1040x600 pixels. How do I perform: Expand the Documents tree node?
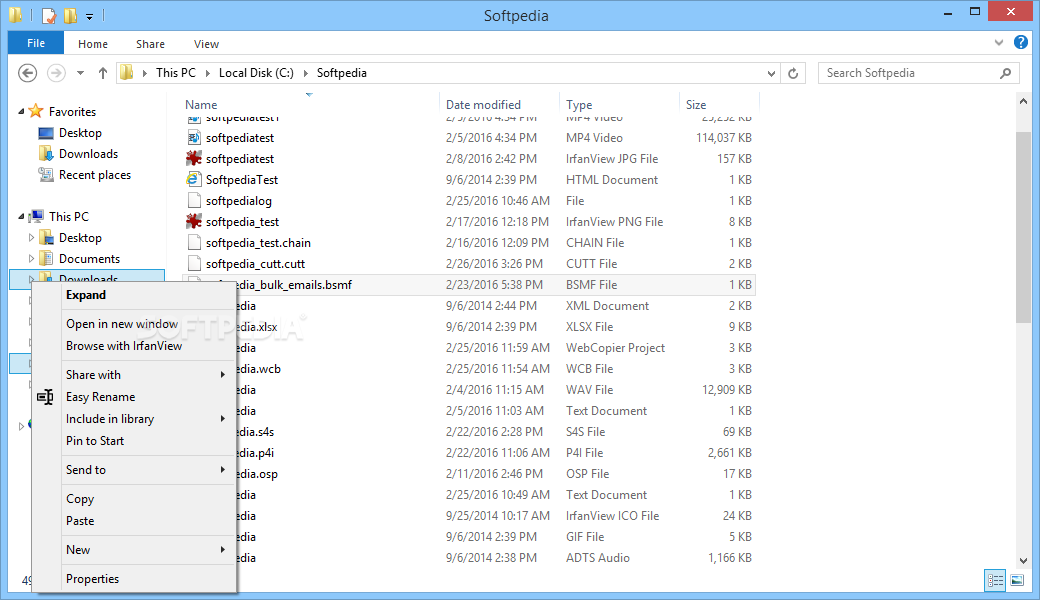pos(31,259)
